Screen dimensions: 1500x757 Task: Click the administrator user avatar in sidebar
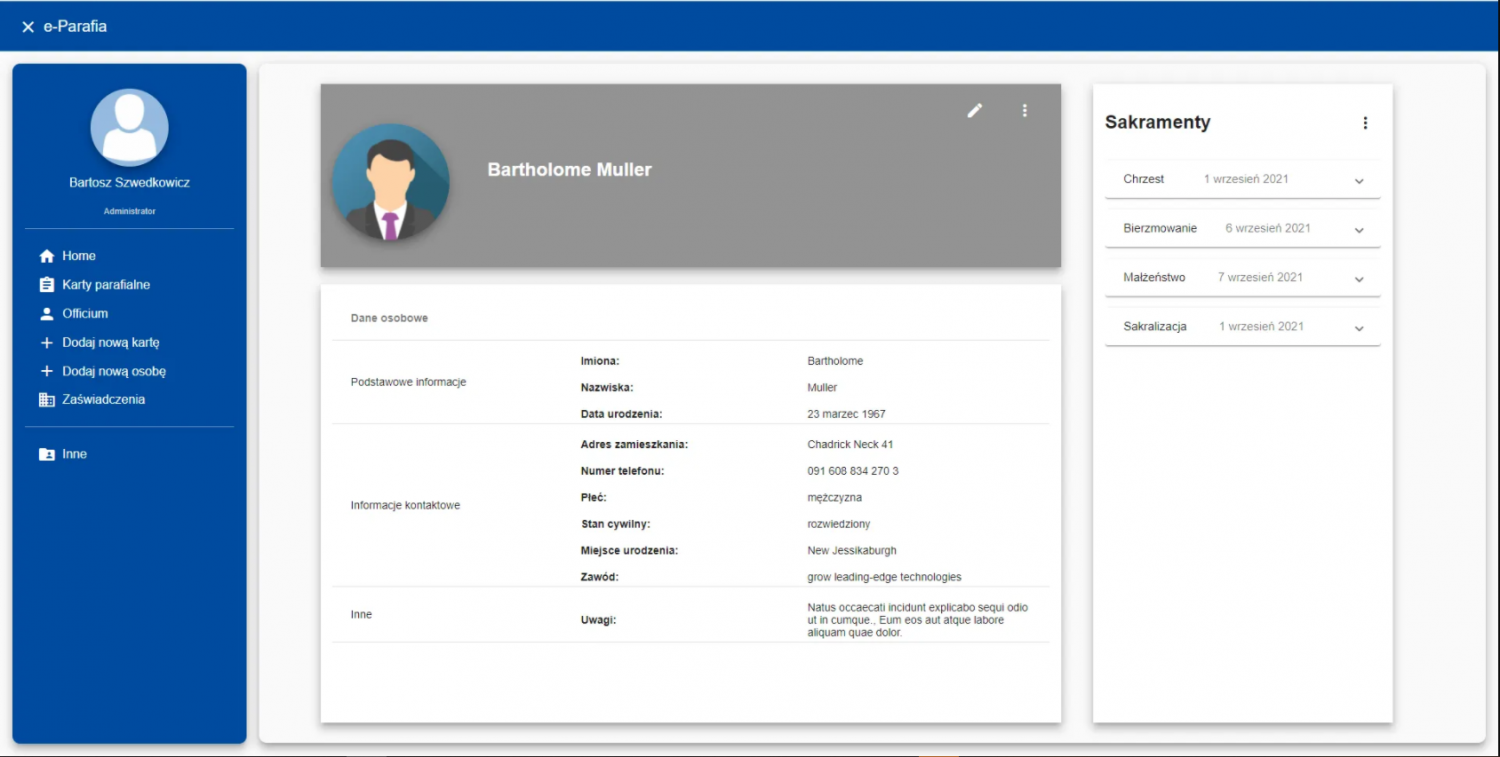[x=129, y=127]
